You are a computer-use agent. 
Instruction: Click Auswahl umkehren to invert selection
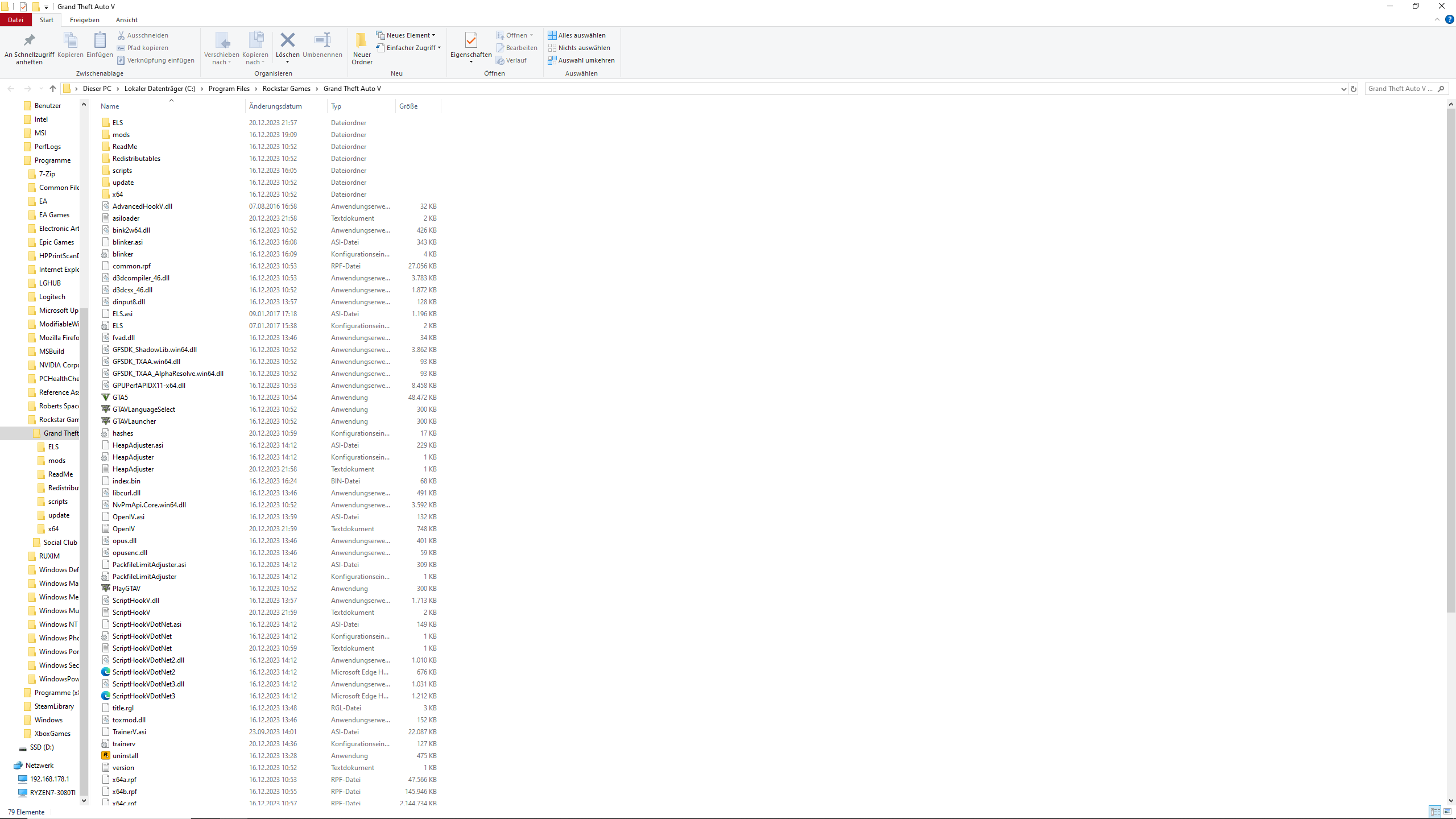pyautogui.click(x=581, y=60)
